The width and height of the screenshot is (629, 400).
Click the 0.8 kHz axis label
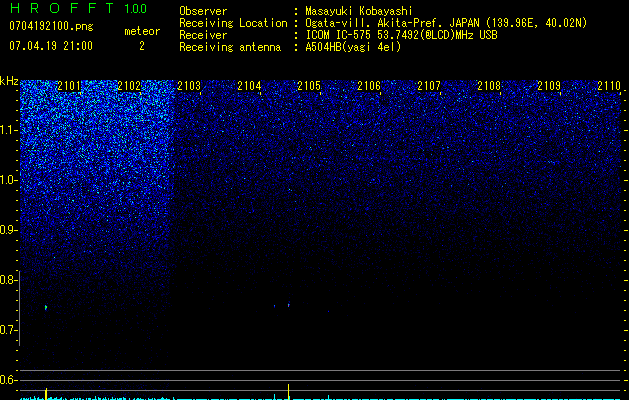pyautogui.click(x=7, y=280)
